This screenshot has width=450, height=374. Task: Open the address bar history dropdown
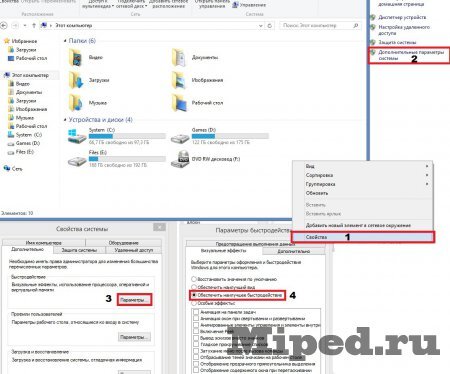[261, 26]
